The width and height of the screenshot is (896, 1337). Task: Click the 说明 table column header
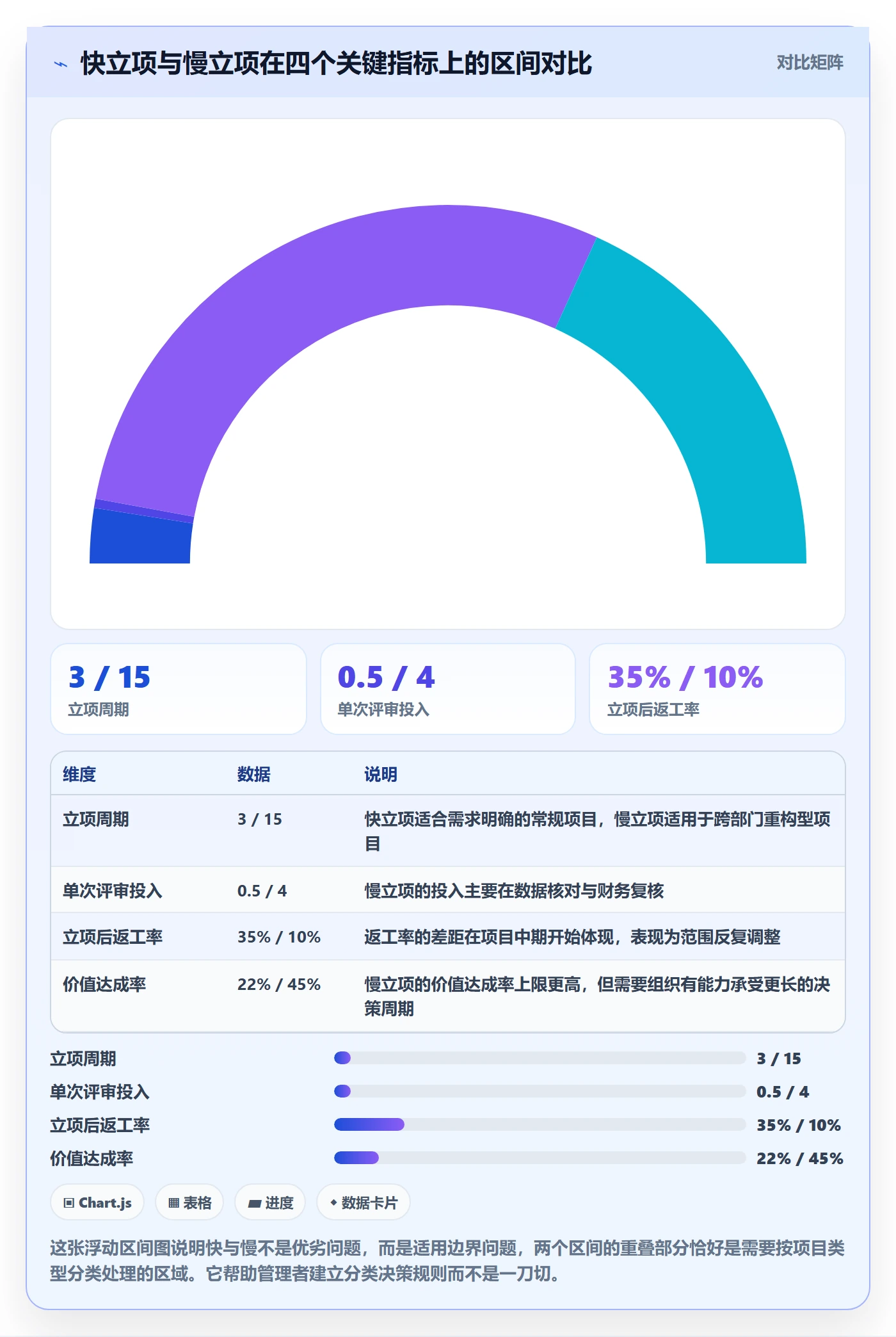click(381, 774)
